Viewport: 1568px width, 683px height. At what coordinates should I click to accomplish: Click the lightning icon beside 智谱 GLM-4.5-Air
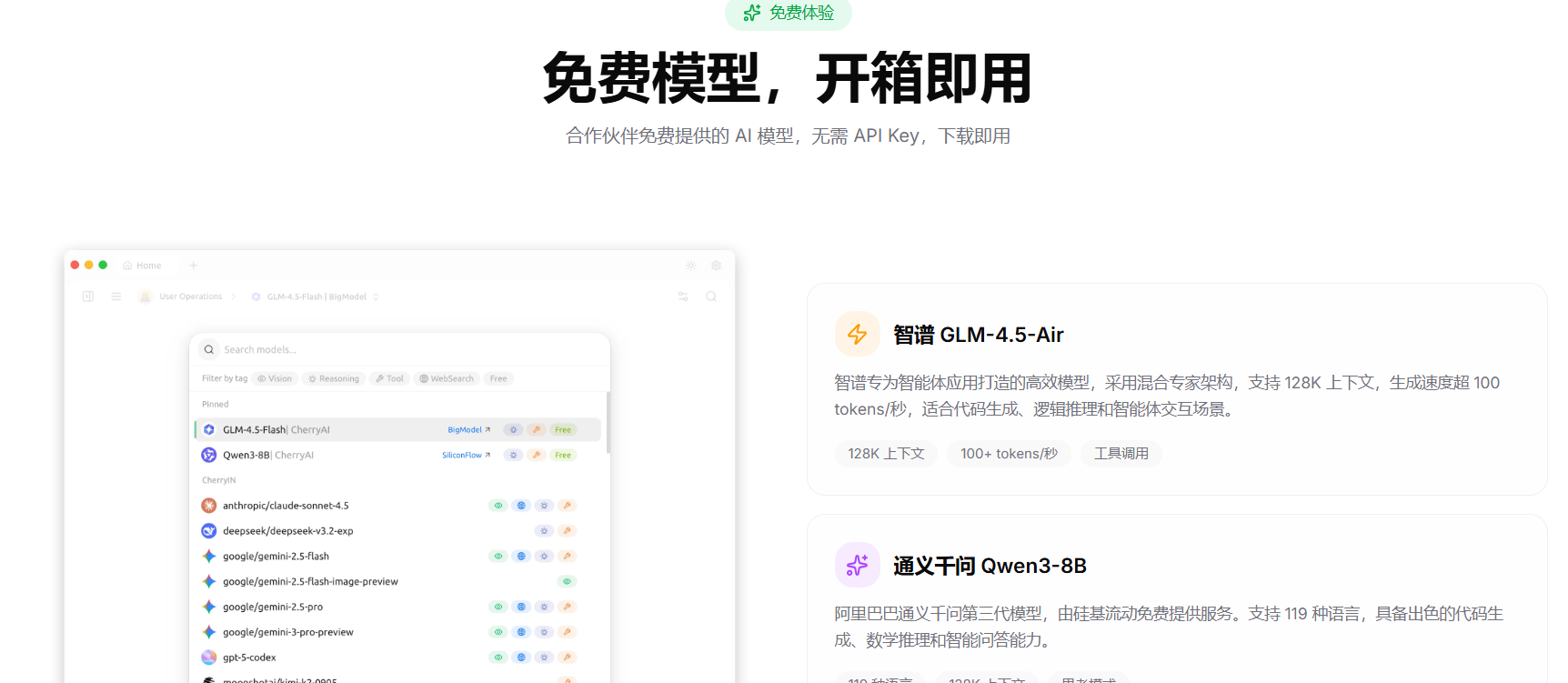tap(857, 334)
